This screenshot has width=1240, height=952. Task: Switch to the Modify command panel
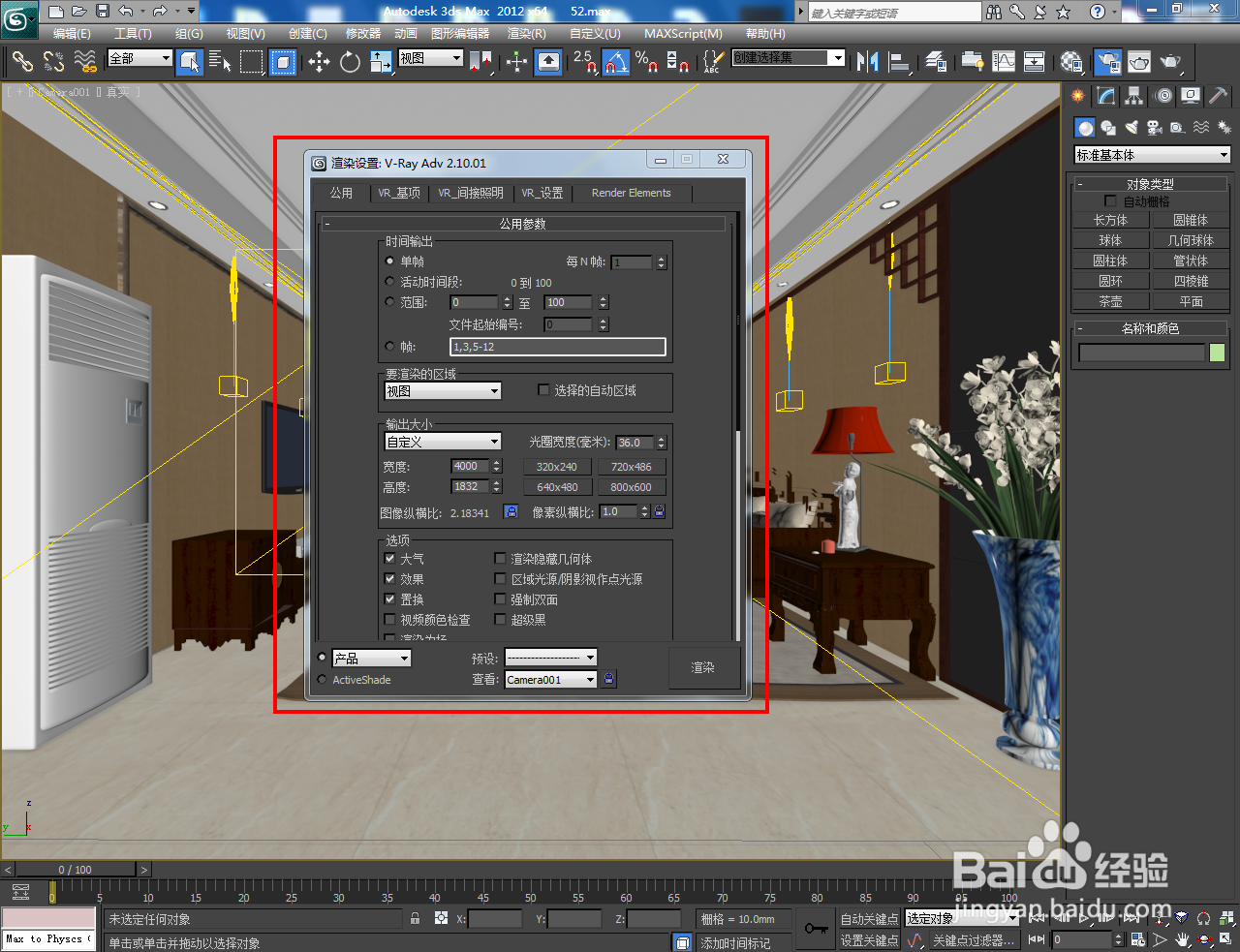coord(1105,96)
